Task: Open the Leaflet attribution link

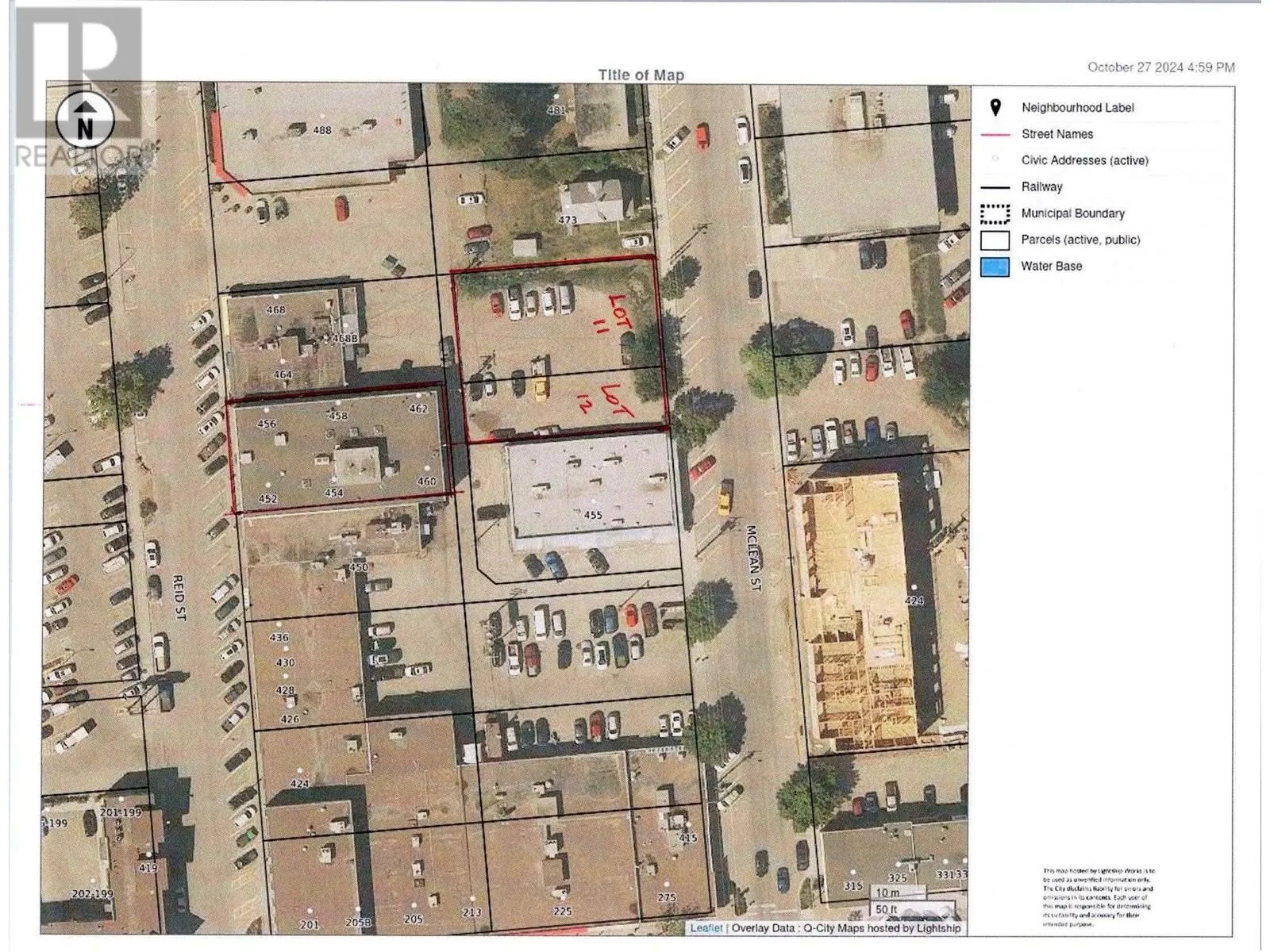Action: coord(706,927)
